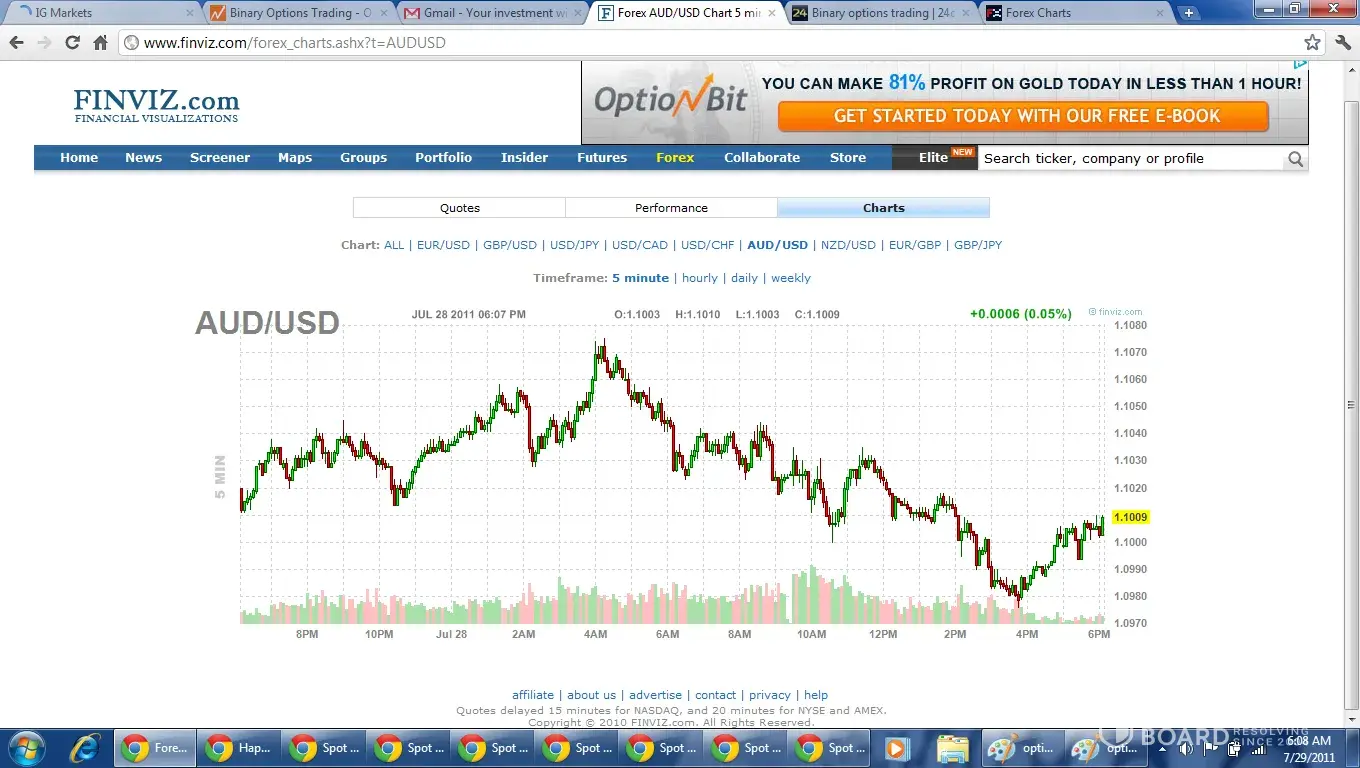This screenshot has width=1360, height=768.
Task: Open the EUR/USD chart link
Action: coord(443,245)
